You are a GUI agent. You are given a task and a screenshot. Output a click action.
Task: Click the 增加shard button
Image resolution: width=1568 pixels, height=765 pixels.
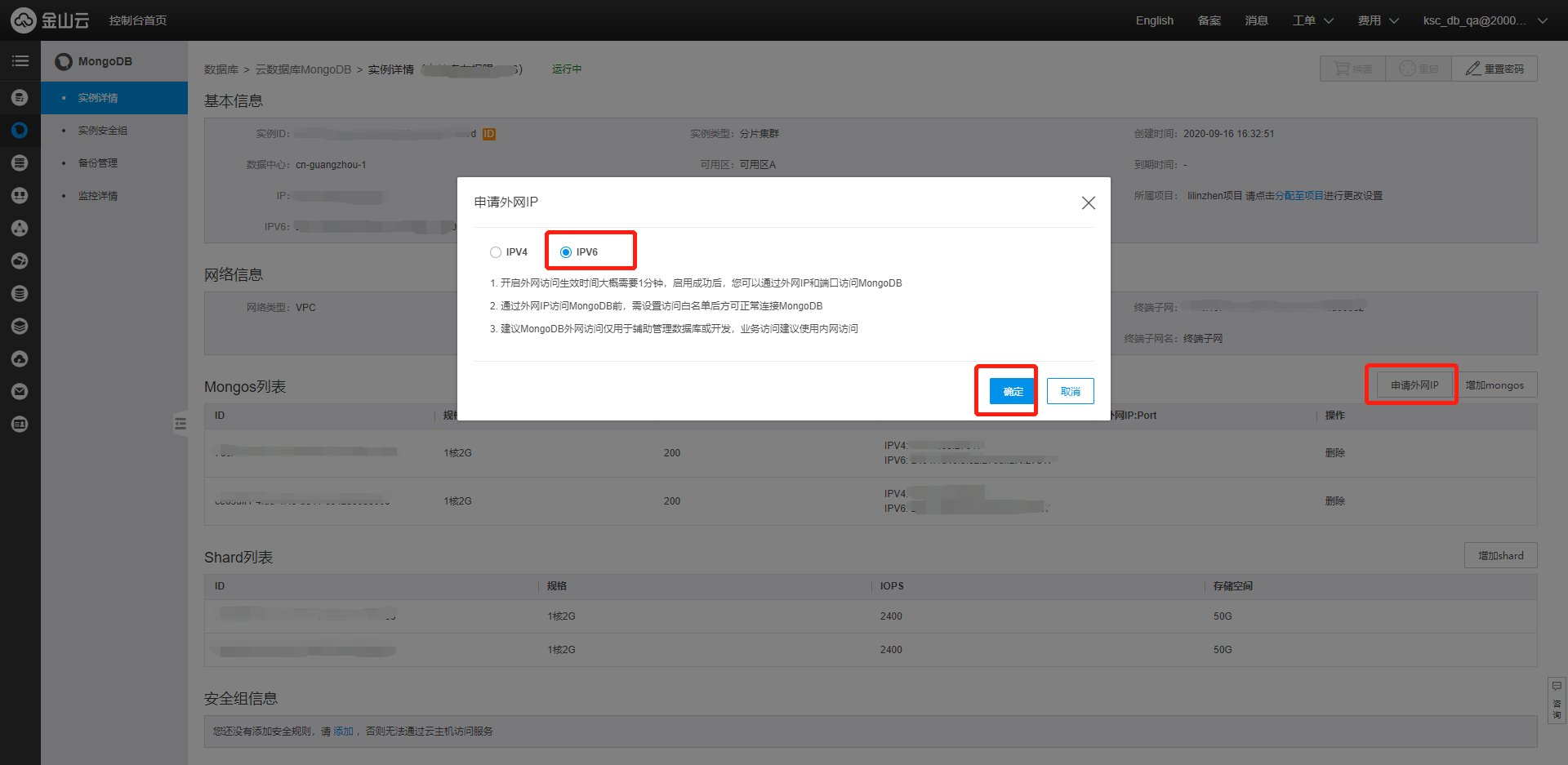pyautogui.click(x=1501, y=556)
